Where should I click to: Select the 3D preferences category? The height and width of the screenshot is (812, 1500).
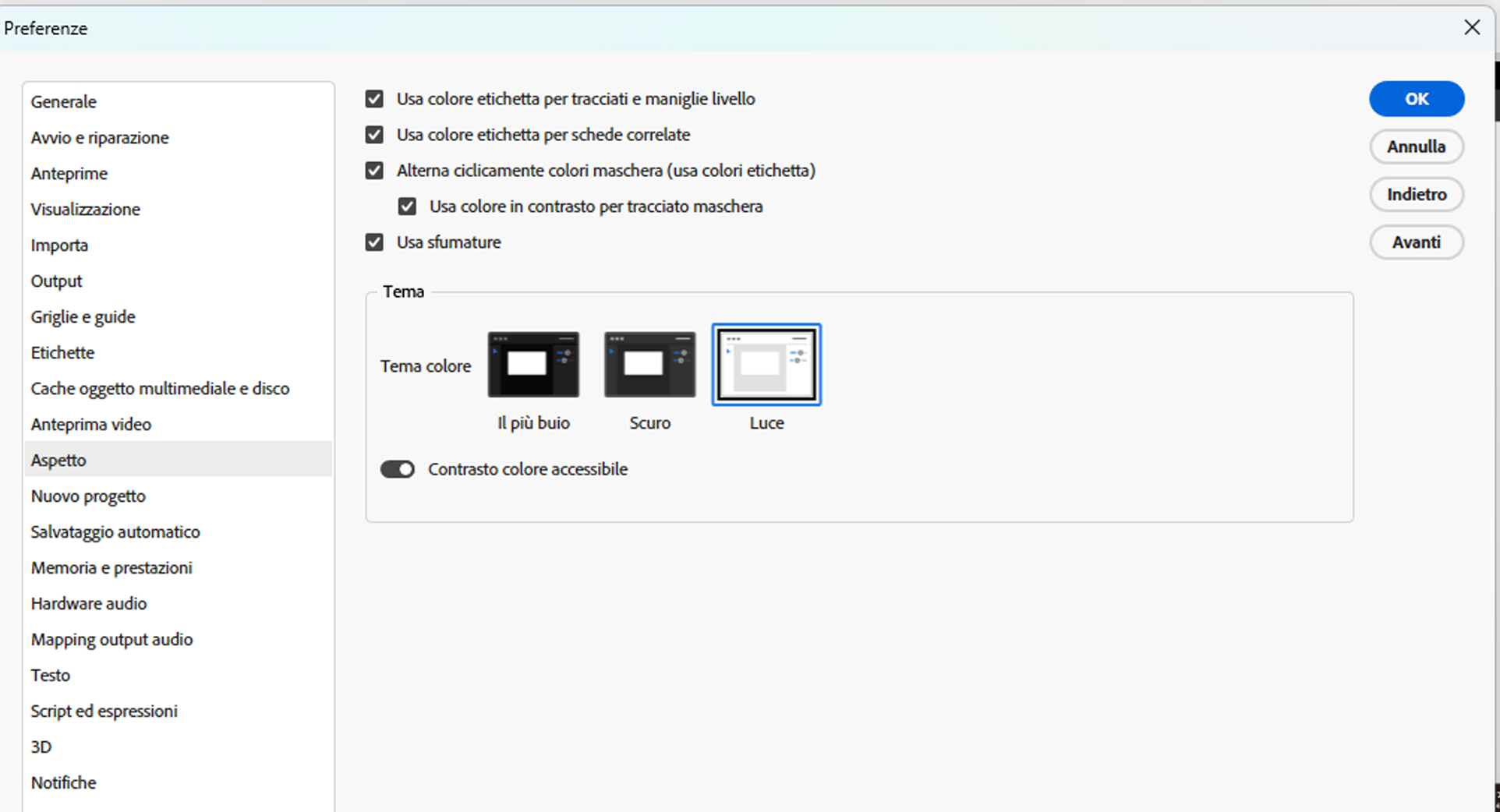coord(178,747)
